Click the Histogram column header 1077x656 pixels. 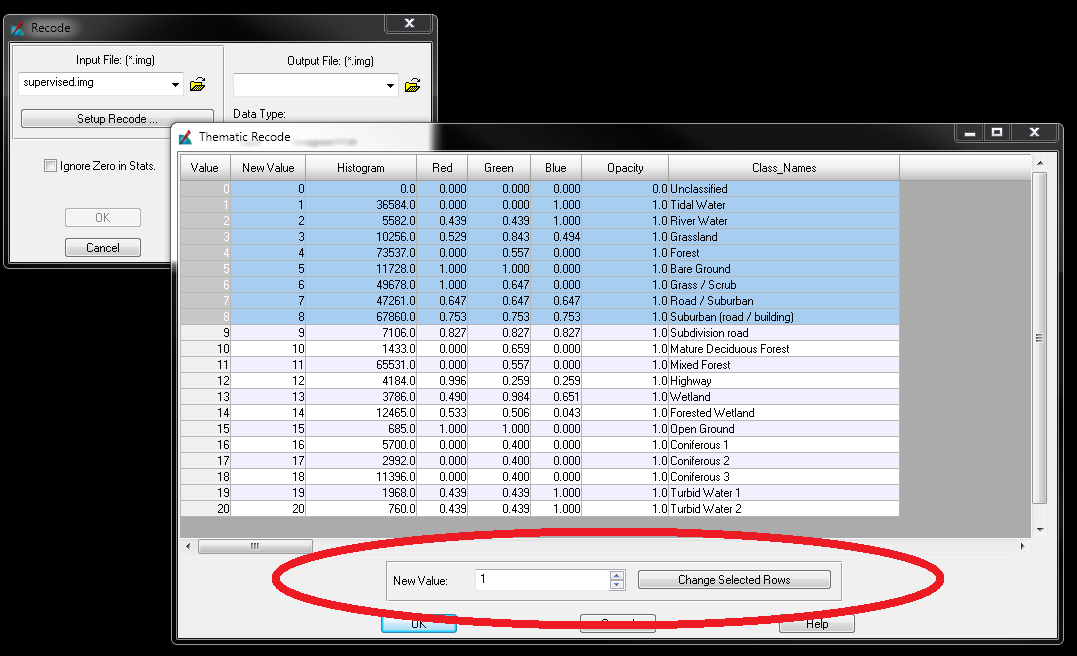click(361, 168)
